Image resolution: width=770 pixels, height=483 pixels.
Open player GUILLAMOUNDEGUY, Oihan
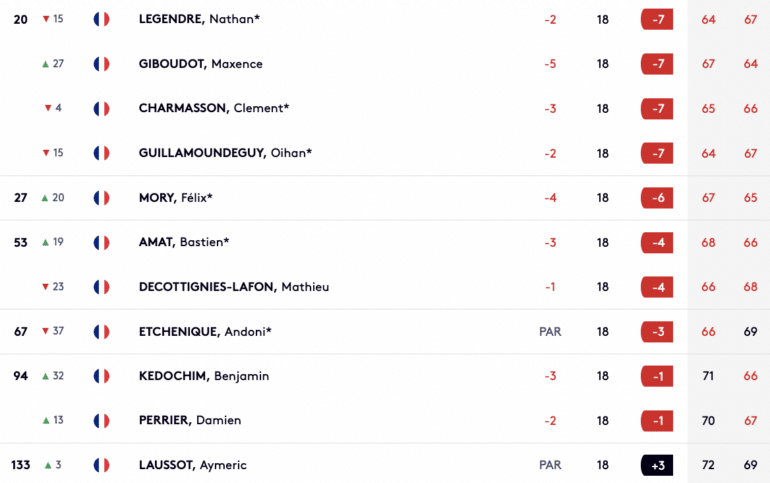(225, 153)
